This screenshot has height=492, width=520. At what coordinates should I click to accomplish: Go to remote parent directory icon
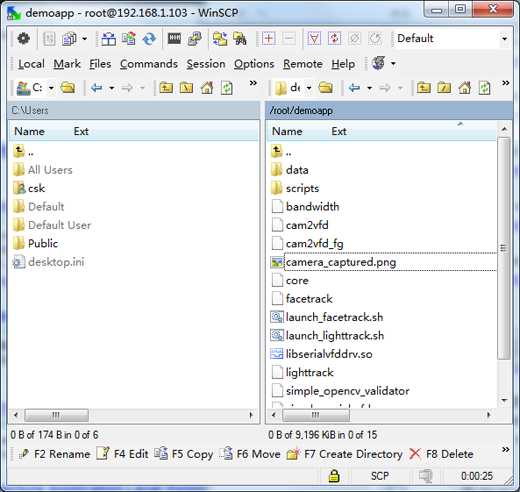tap(424, 88)
